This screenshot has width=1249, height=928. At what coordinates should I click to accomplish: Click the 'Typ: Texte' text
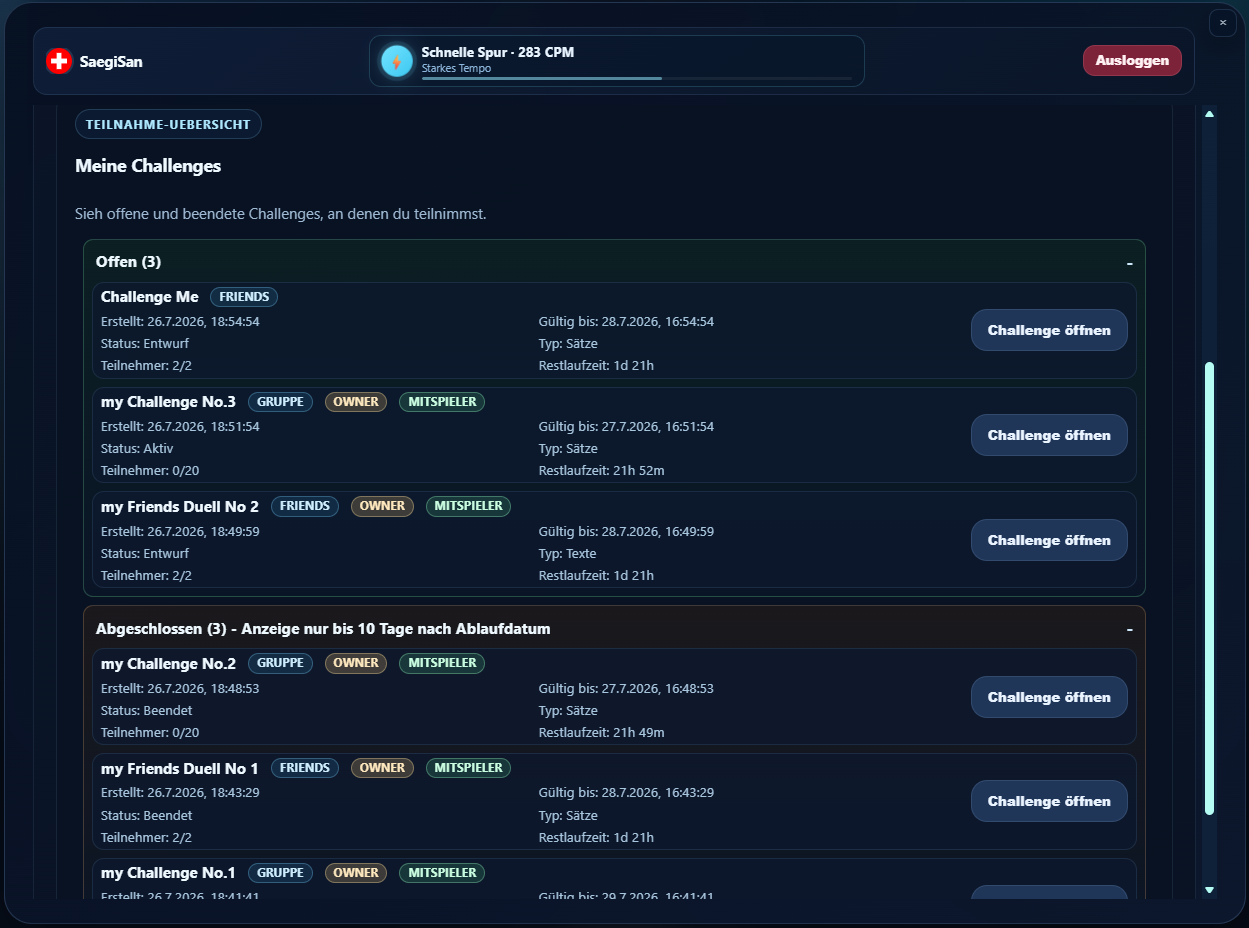click(x=567, y=554)
